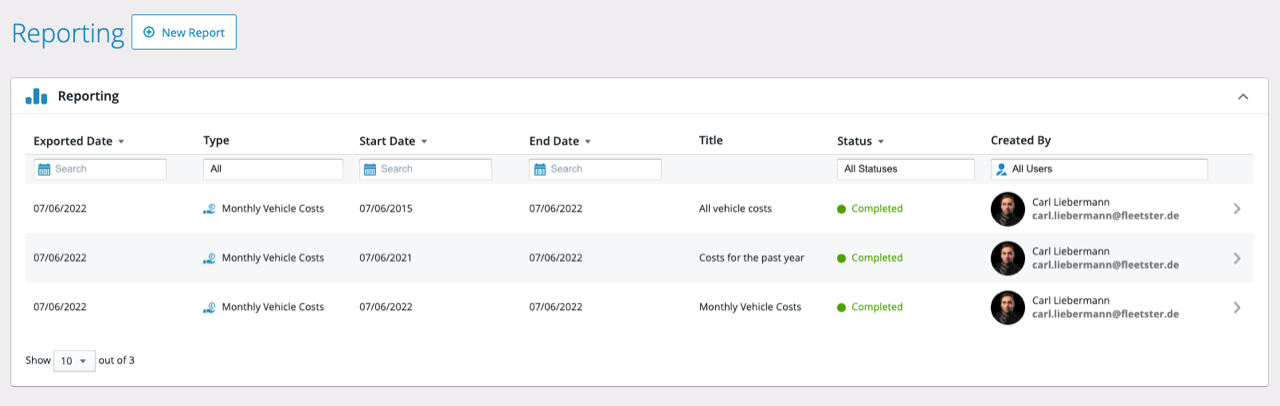
Task: Click the plus icon in New Report
Action: tap(149, 32)
